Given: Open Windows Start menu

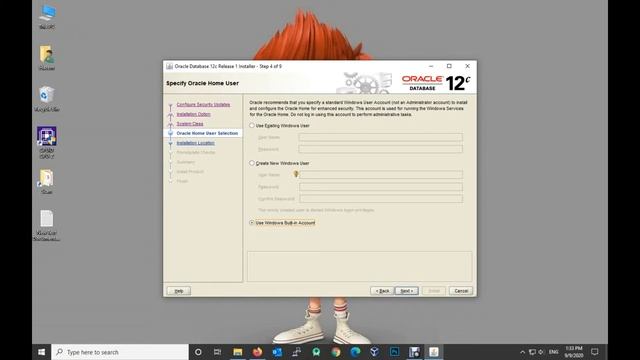Looking at the screenshot, I should pyautogui.click(x=42, y=352).
